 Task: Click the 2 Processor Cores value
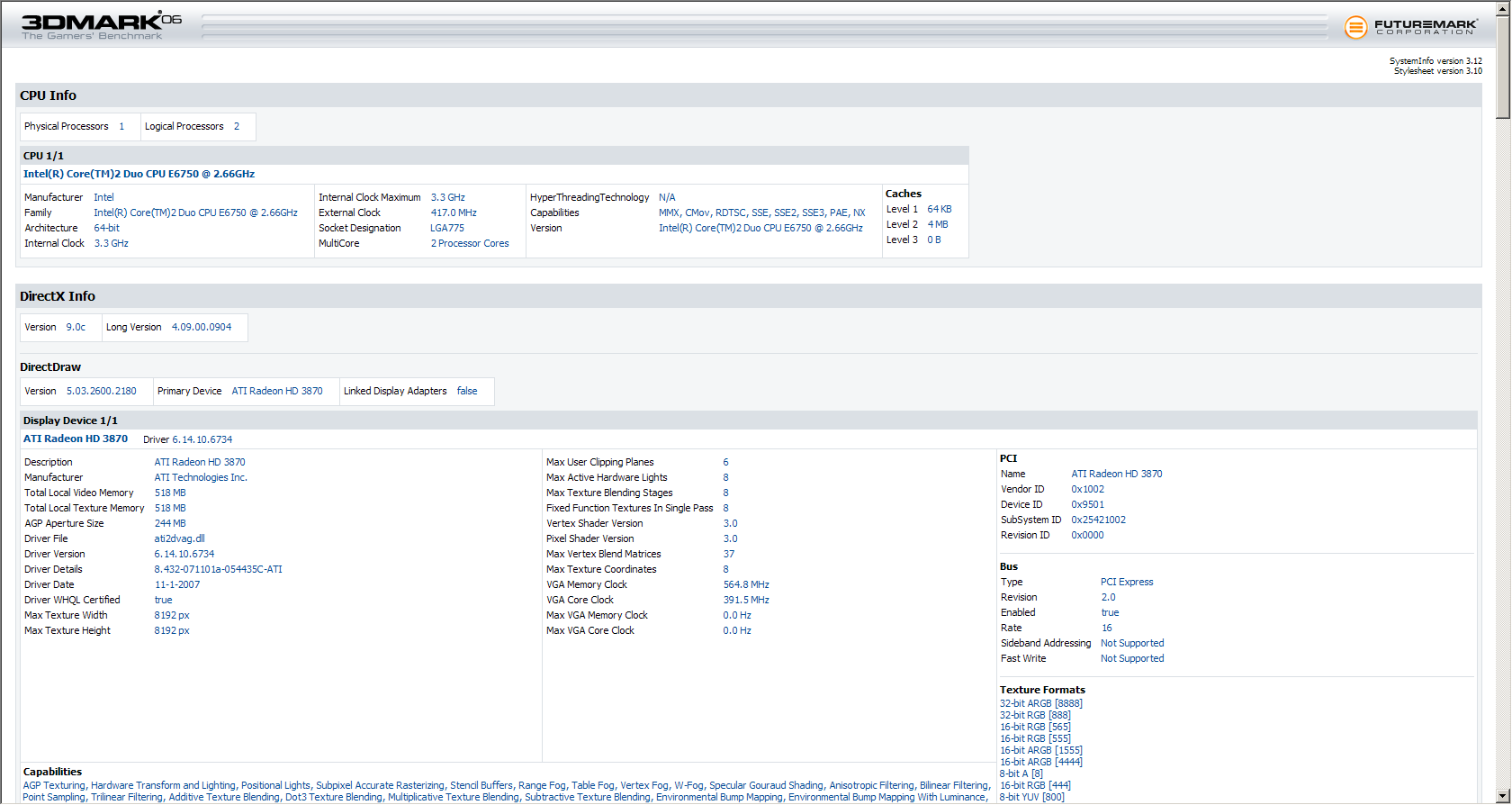click(470, 243)
